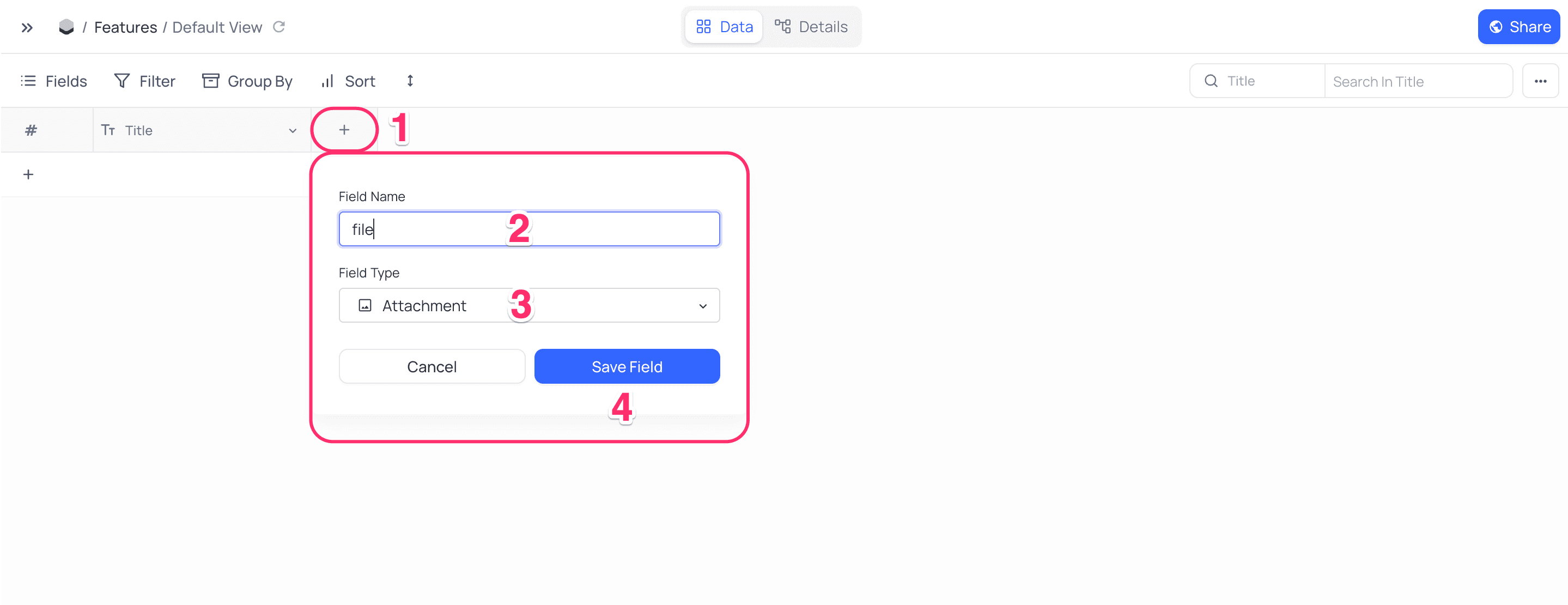Expand the Title column dropdown chevron
This screenshot has width=1568, height=605.
292,130
